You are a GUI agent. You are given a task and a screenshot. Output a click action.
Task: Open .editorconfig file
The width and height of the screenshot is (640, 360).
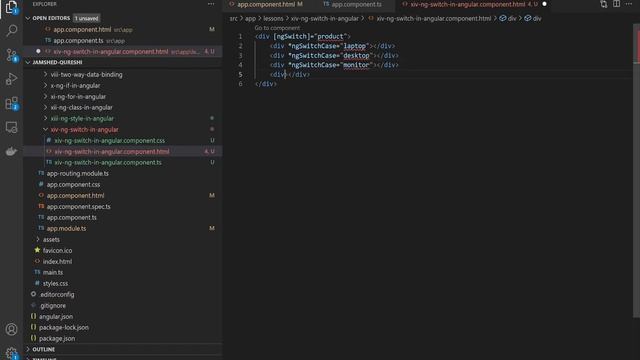point(57,295)
